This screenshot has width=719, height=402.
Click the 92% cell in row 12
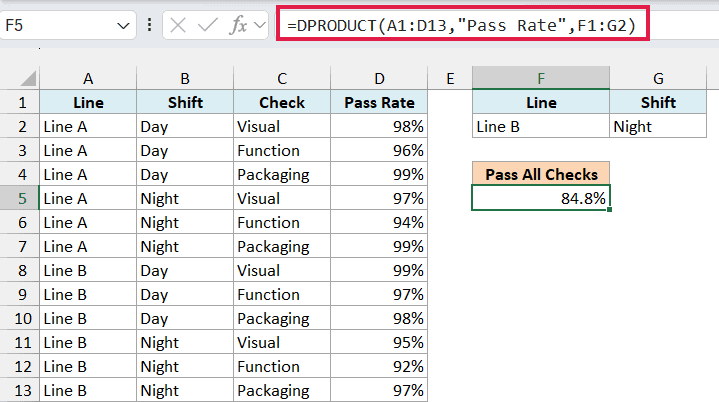click(x=379, y=366)
